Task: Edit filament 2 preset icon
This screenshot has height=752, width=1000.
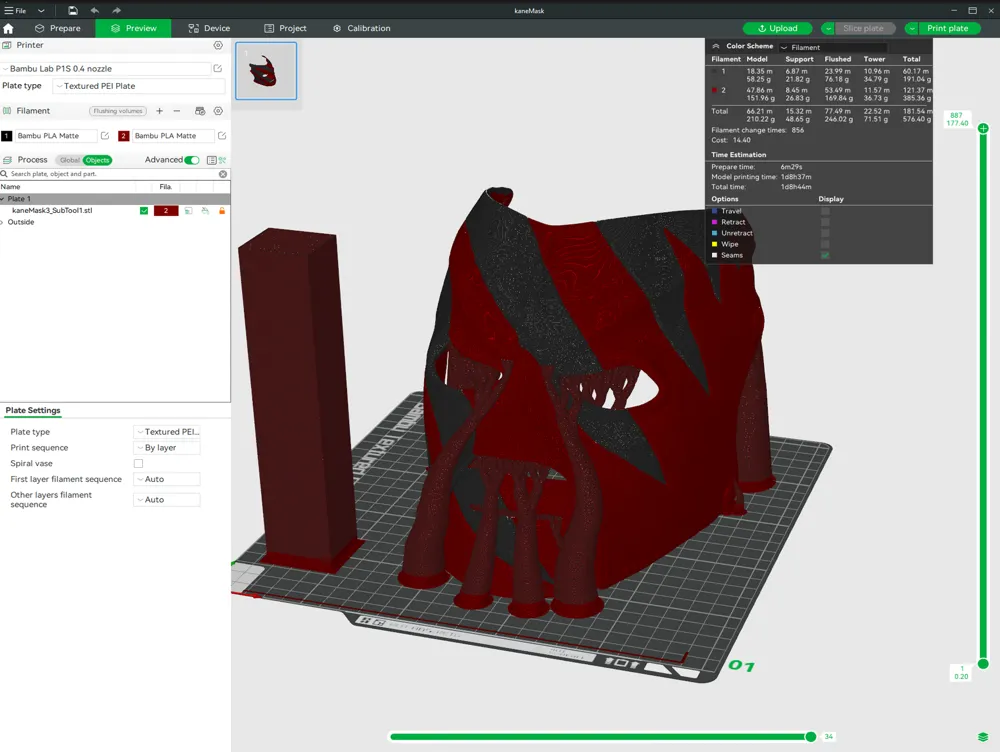Action: click(x=222, y=136)
